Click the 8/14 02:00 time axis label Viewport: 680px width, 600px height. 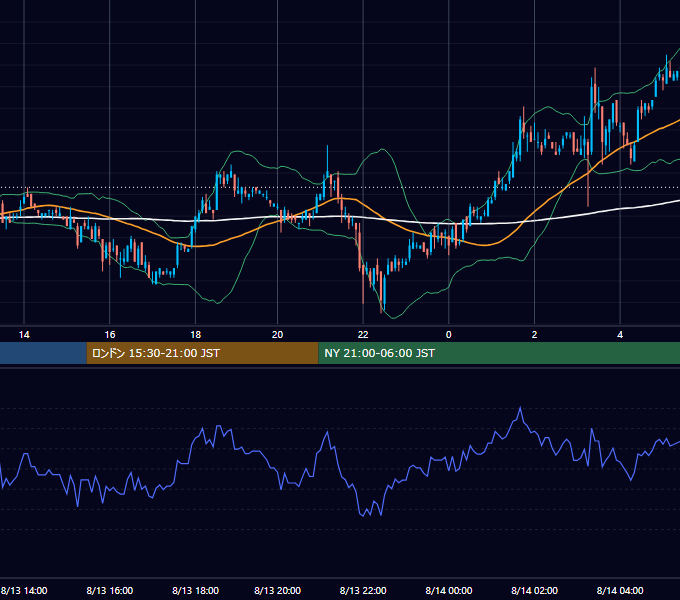pos(534,590)
